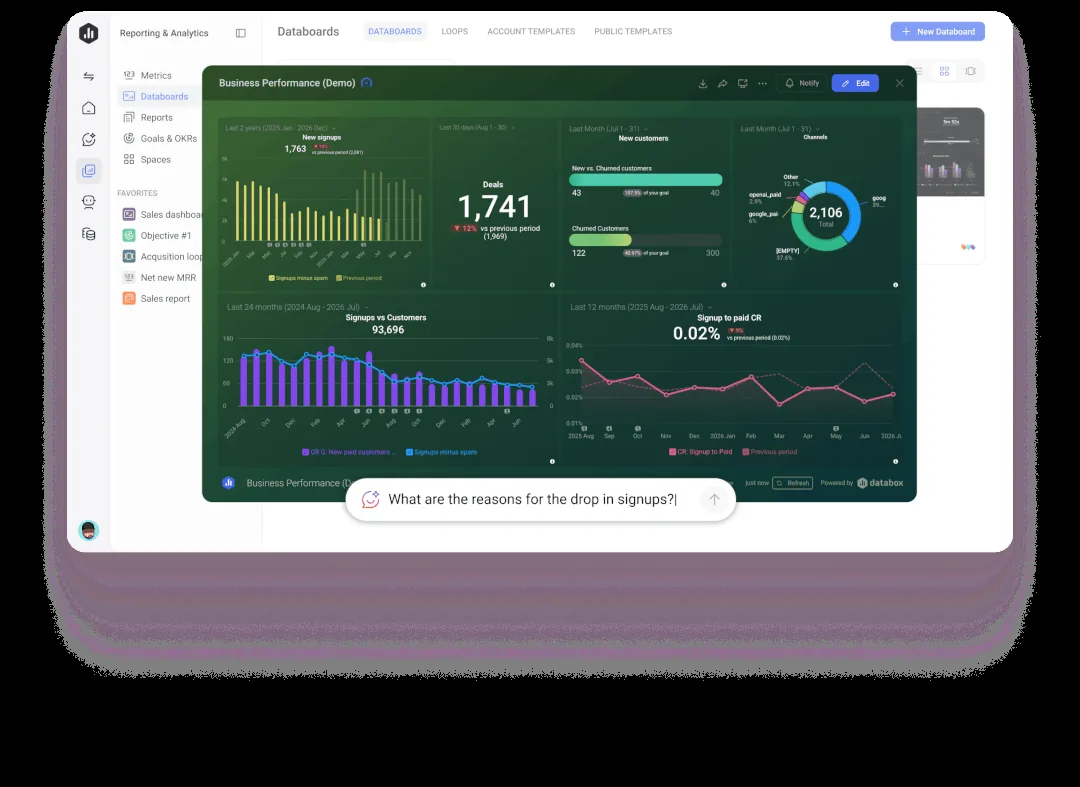Select the Databoards tab
1080x787 pixels.
[395, 32]
